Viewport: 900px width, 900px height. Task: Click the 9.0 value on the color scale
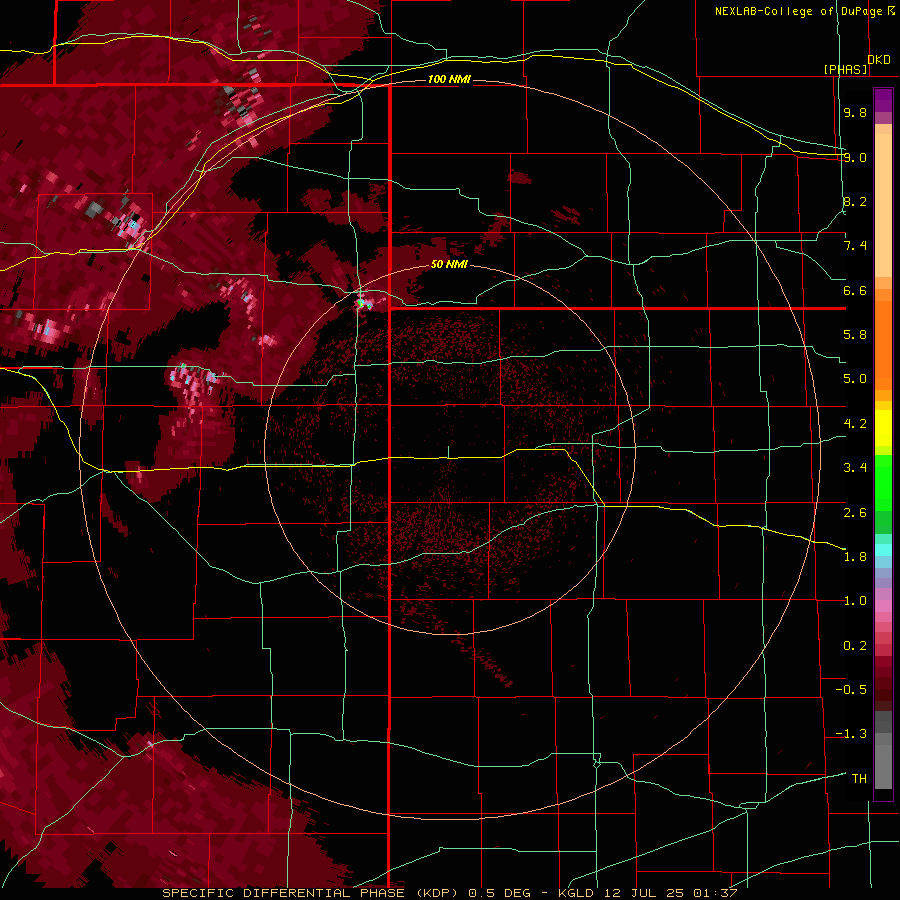[855, 157]
